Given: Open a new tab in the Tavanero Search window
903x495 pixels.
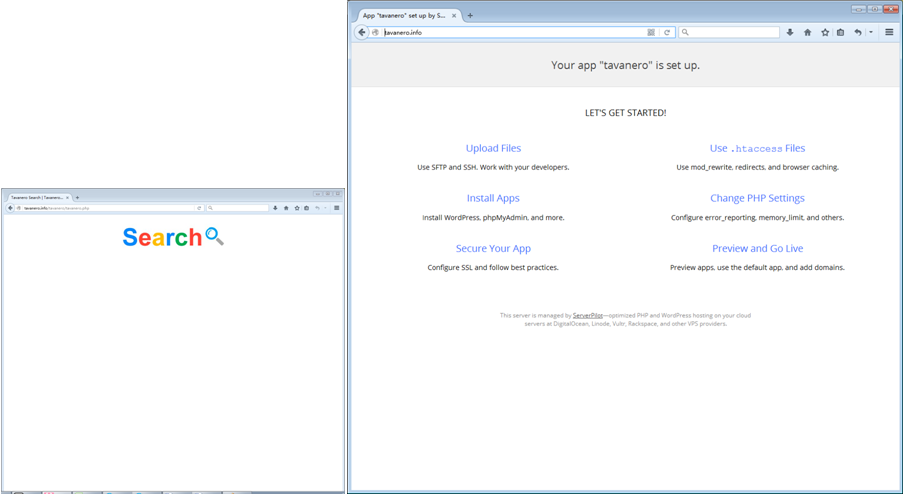Looking at the screenshot, I should point(77,197).
